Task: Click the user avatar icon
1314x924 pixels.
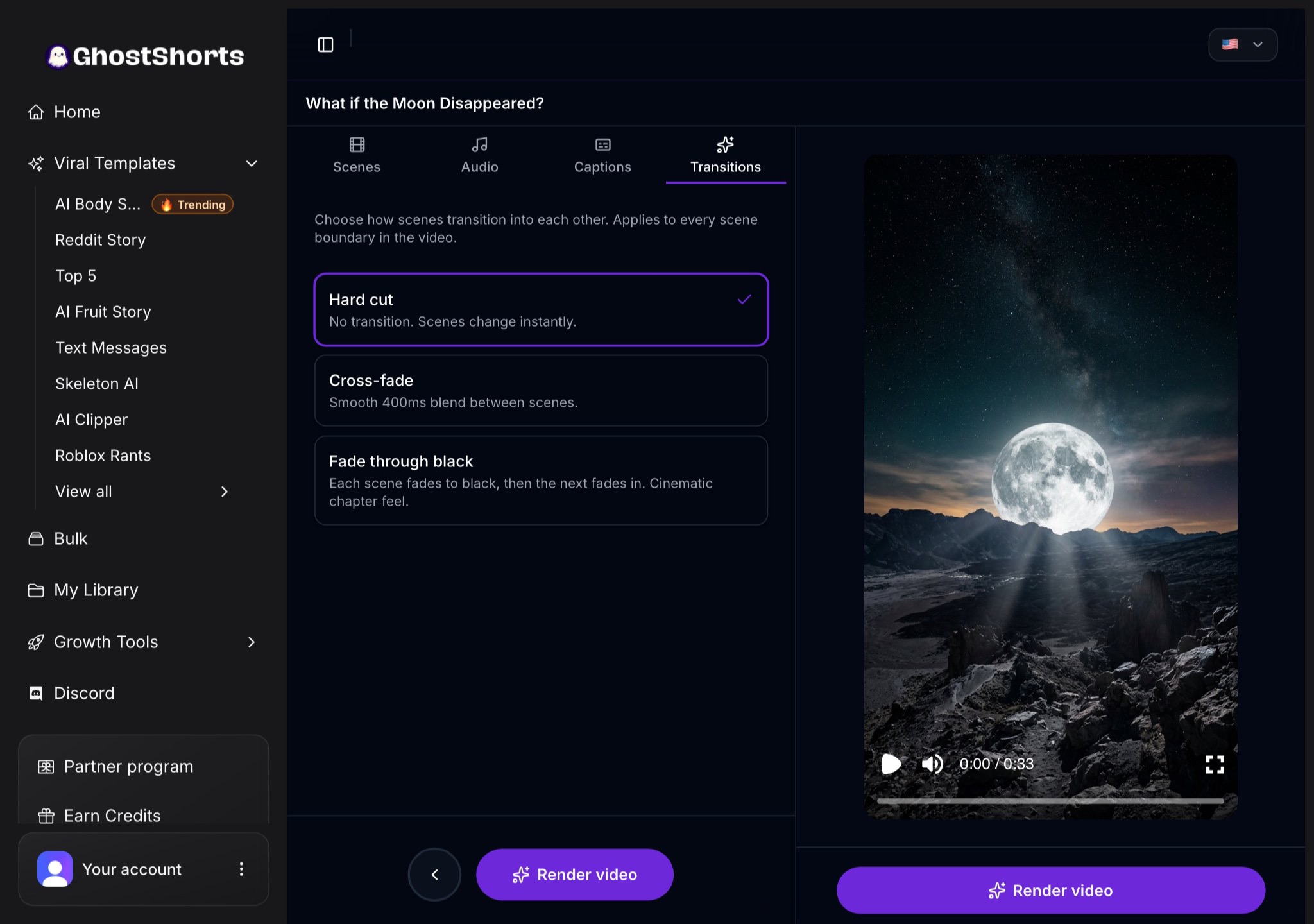Action: [55, 869]
